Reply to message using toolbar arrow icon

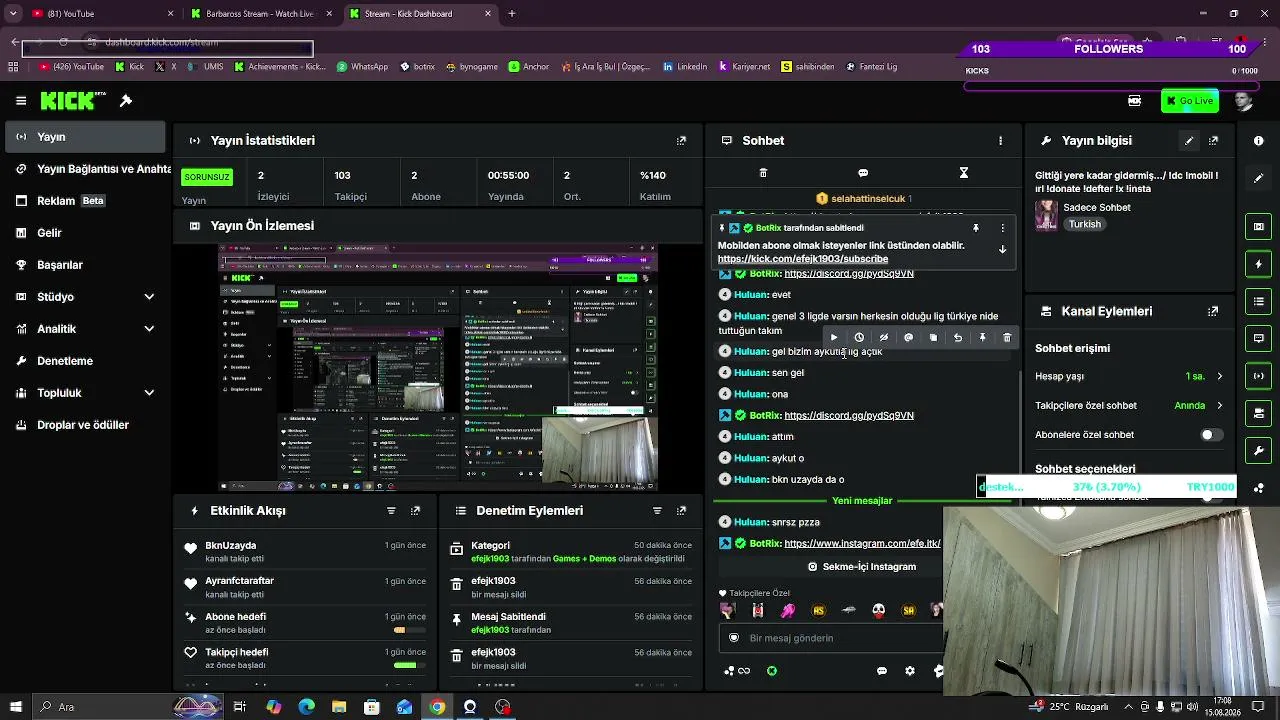click(958, 337)
